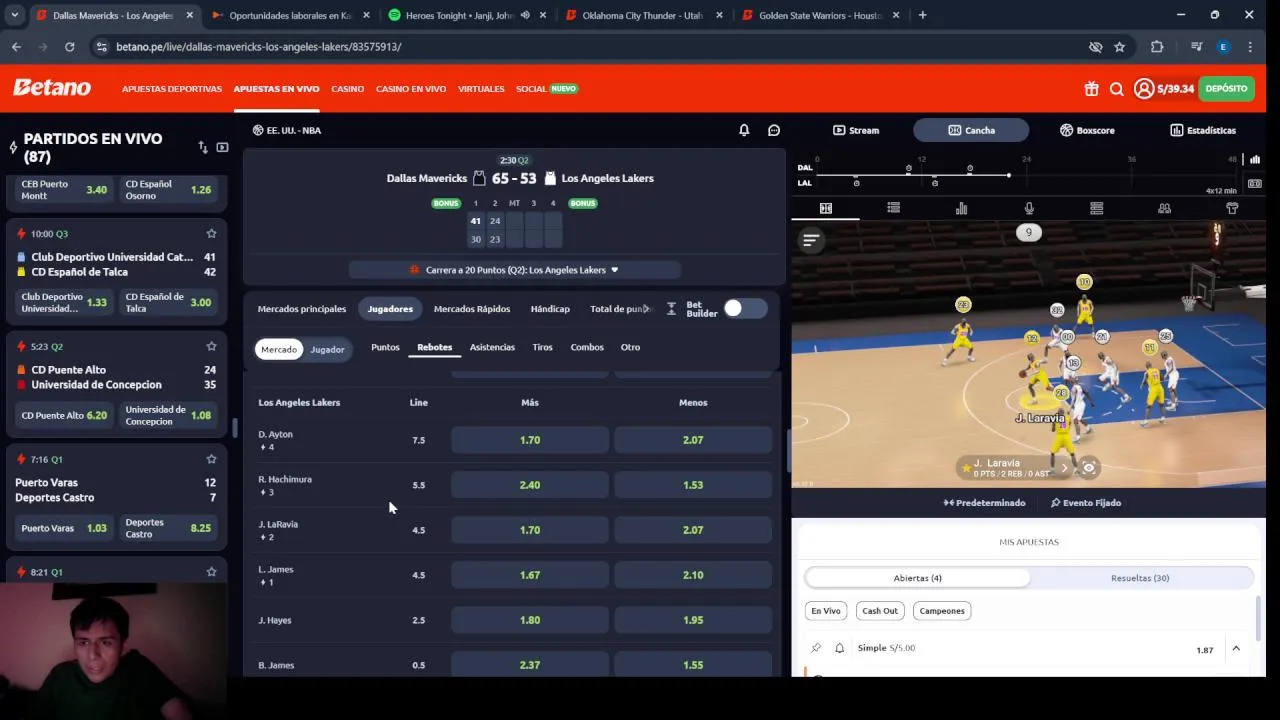Click the green DEPÓSITO button
The image size is (1280, 720).
[x=1226, y=89]
